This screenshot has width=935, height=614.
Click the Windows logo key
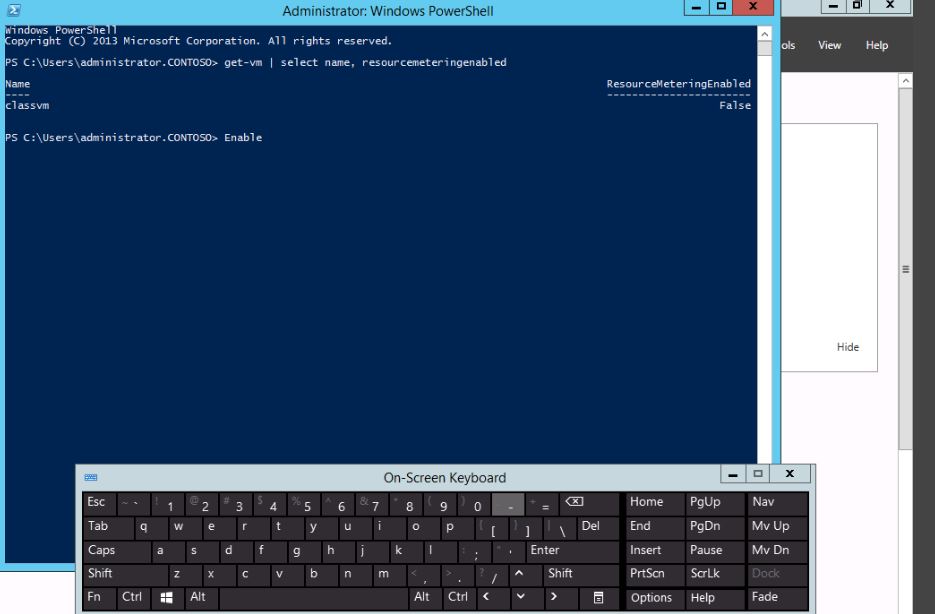click(165, 597)
